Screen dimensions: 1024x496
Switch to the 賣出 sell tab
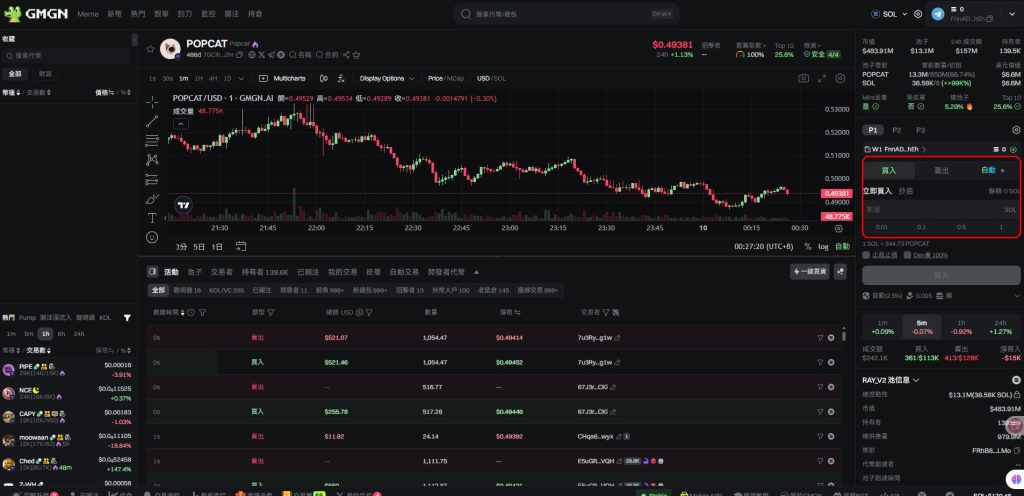[x=941, y=171]
